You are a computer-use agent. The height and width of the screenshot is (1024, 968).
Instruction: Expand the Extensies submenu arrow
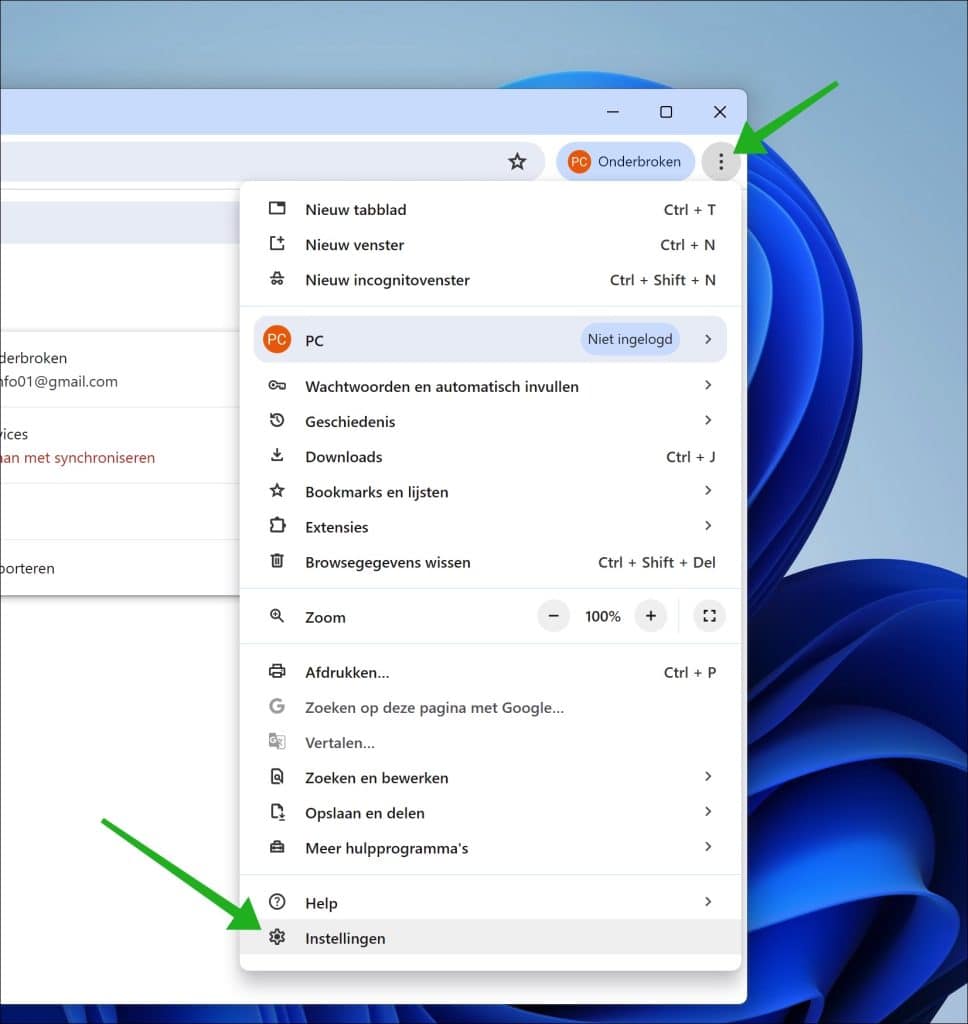coord(708,526)
